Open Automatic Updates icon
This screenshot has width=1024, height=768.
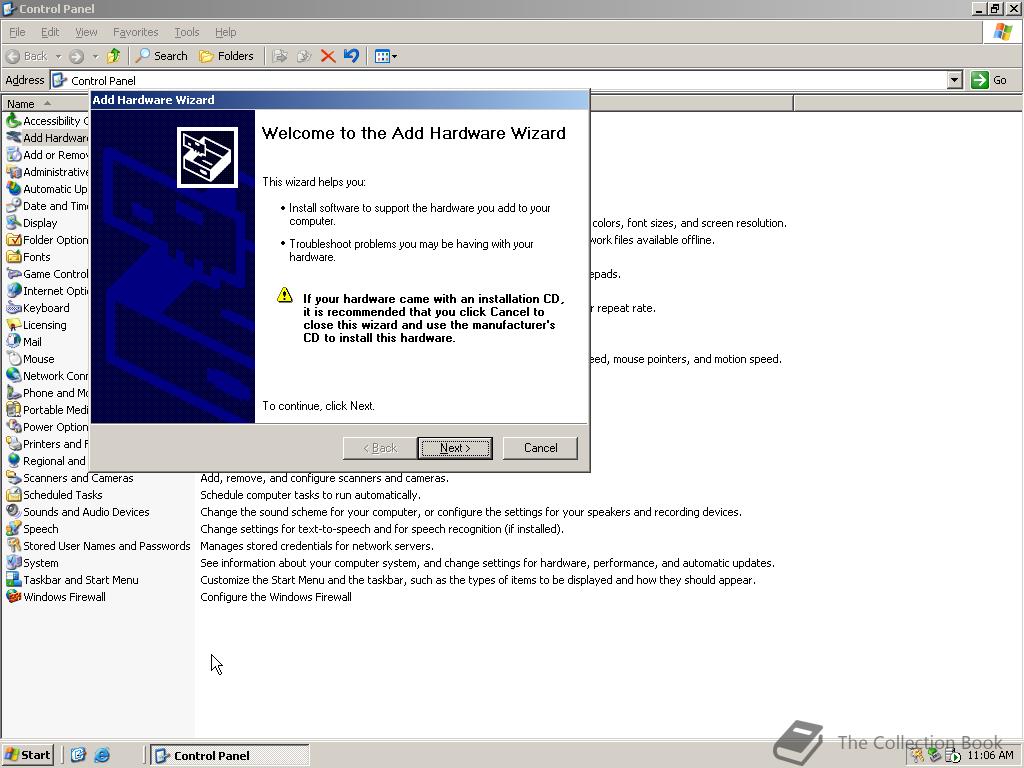(14, 189)
